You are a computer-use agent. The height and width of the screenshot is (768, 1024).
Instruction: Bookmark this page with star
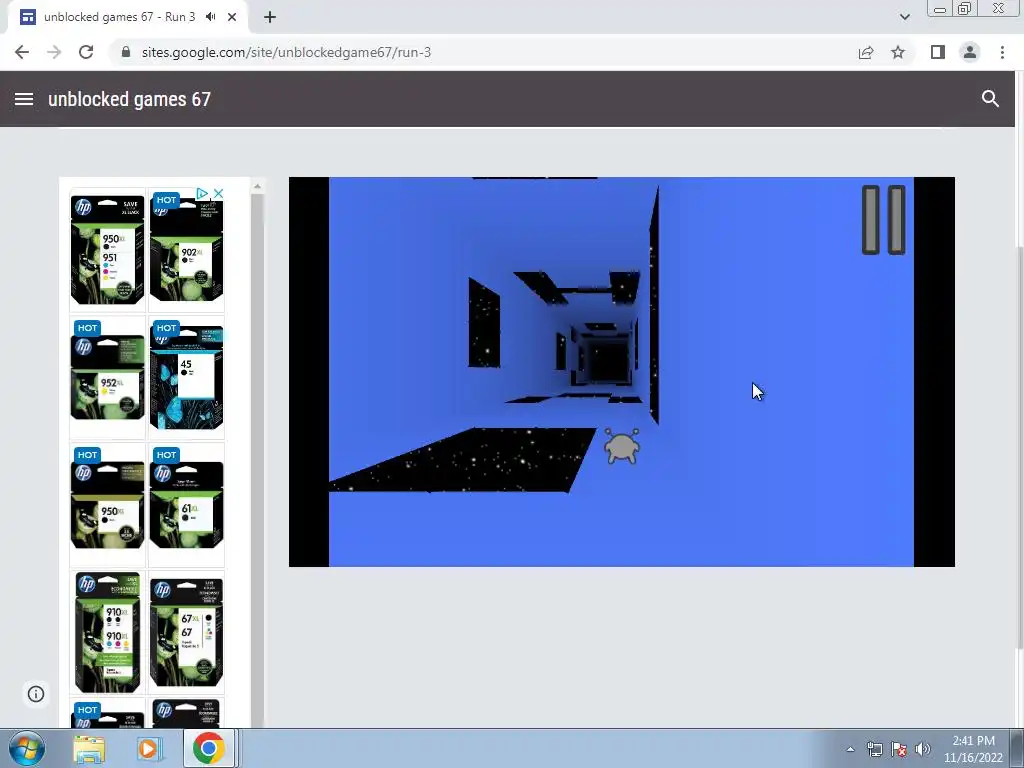(x=898, y=52)
